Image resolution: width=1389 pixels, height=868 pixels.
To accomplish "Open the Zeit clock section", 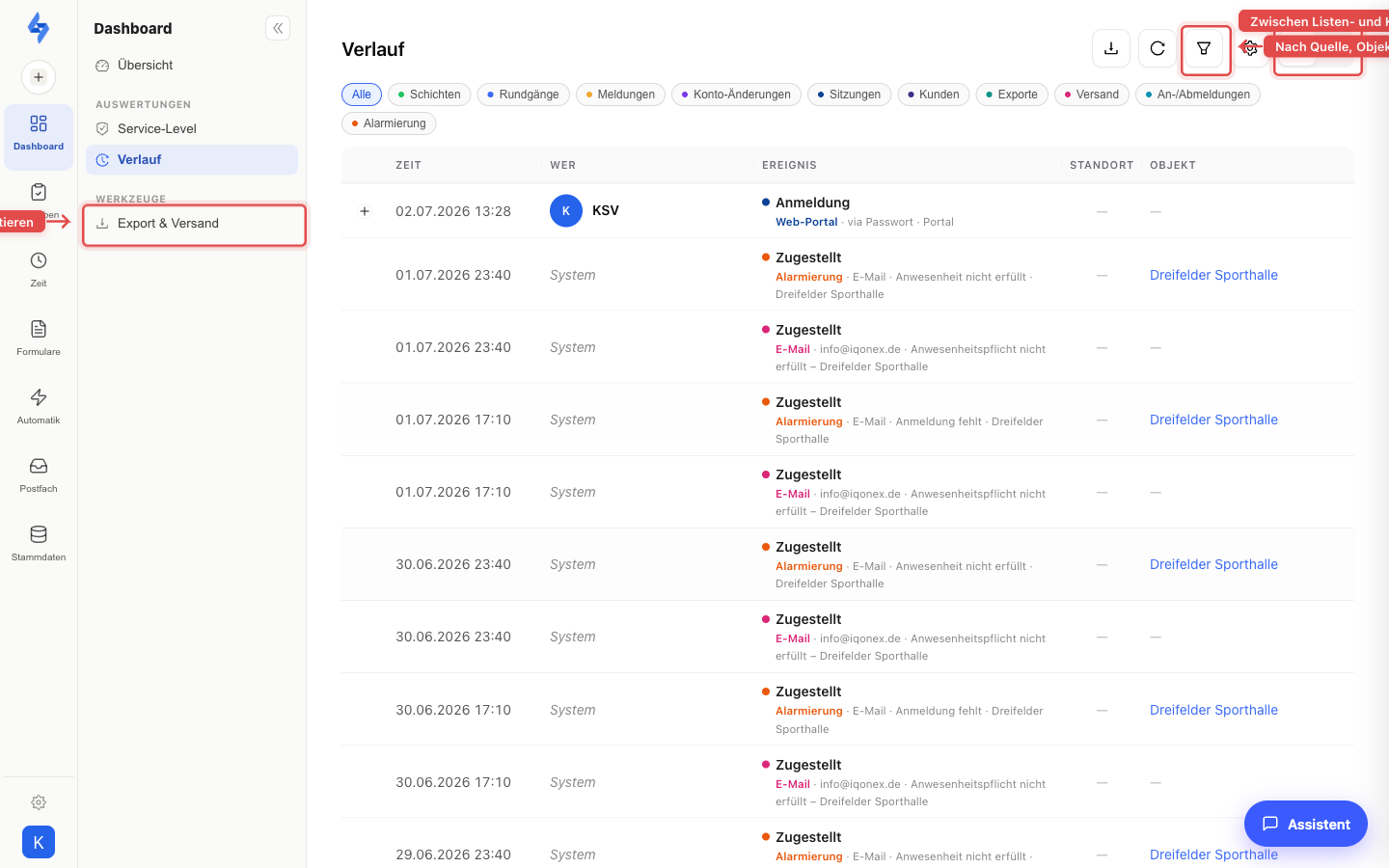I will pos(39,269).
